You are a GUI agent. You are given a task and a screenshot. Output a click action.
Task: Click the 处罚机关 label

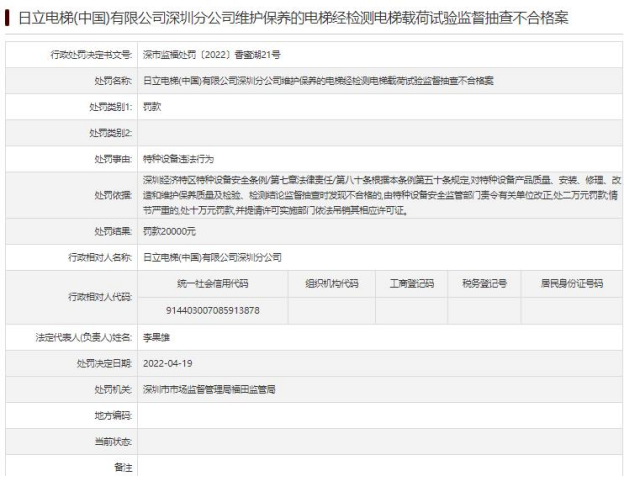pyautogui.click(x=113, y=389)
